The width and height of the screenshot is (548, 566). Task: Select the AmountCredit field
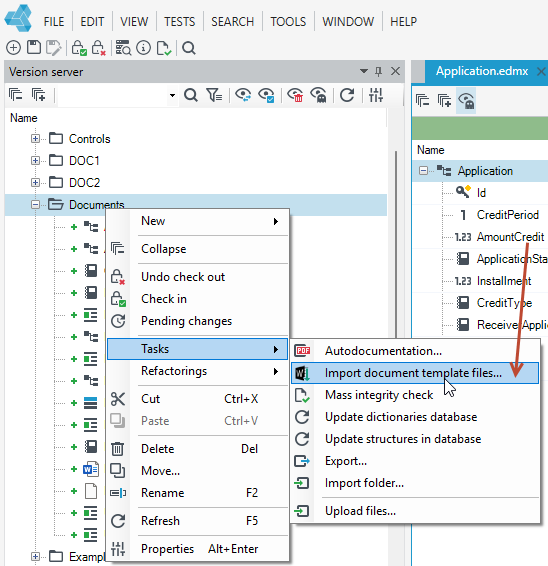510,237
